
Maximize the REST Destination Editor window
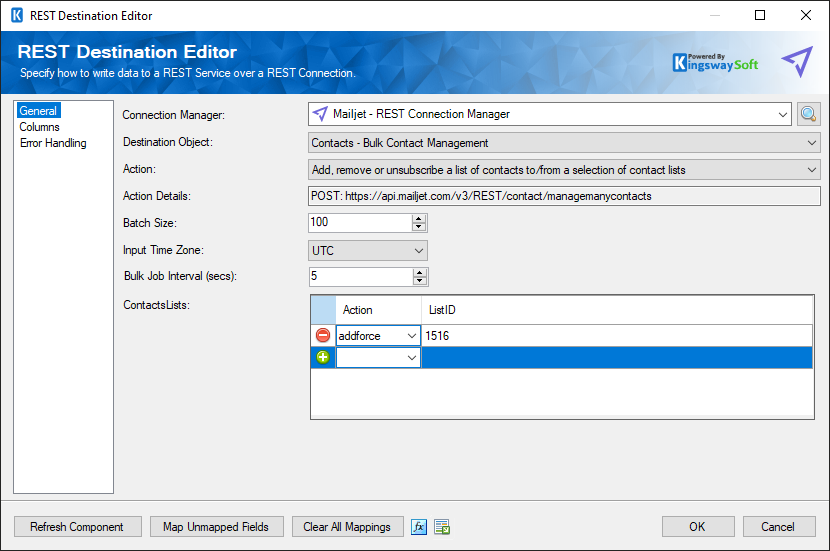tap(760, 15)
